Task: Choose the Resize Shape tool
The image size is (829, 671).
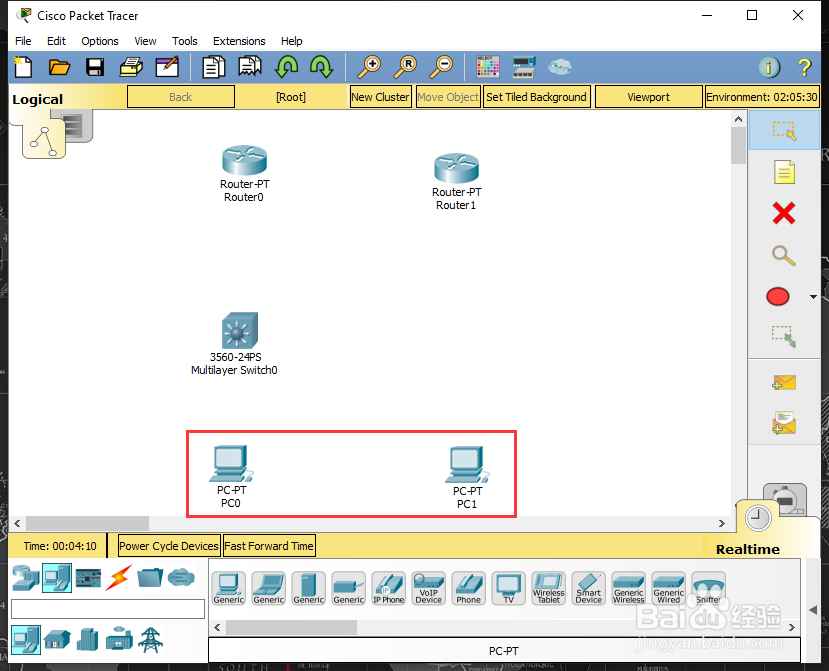Action: pos(784,336)
